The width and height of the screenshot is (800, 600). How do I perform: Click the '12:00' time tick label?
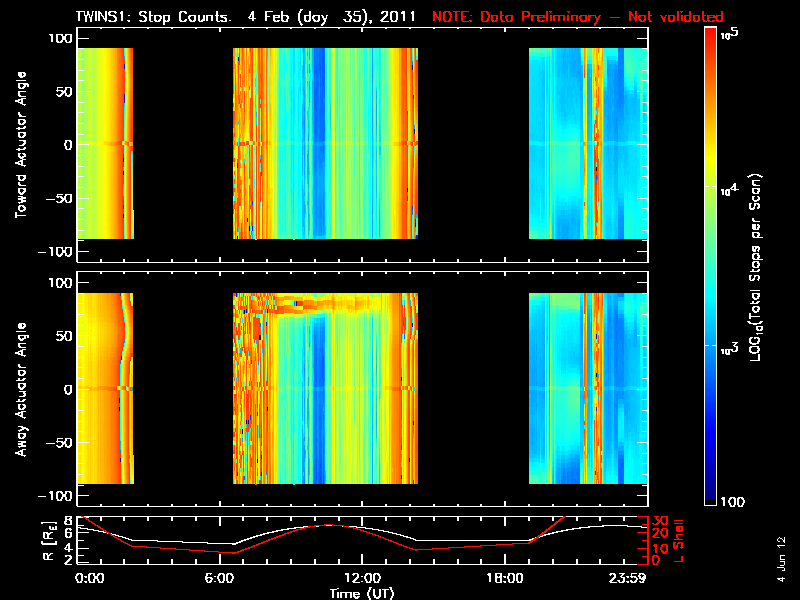[x=362, y=578]
